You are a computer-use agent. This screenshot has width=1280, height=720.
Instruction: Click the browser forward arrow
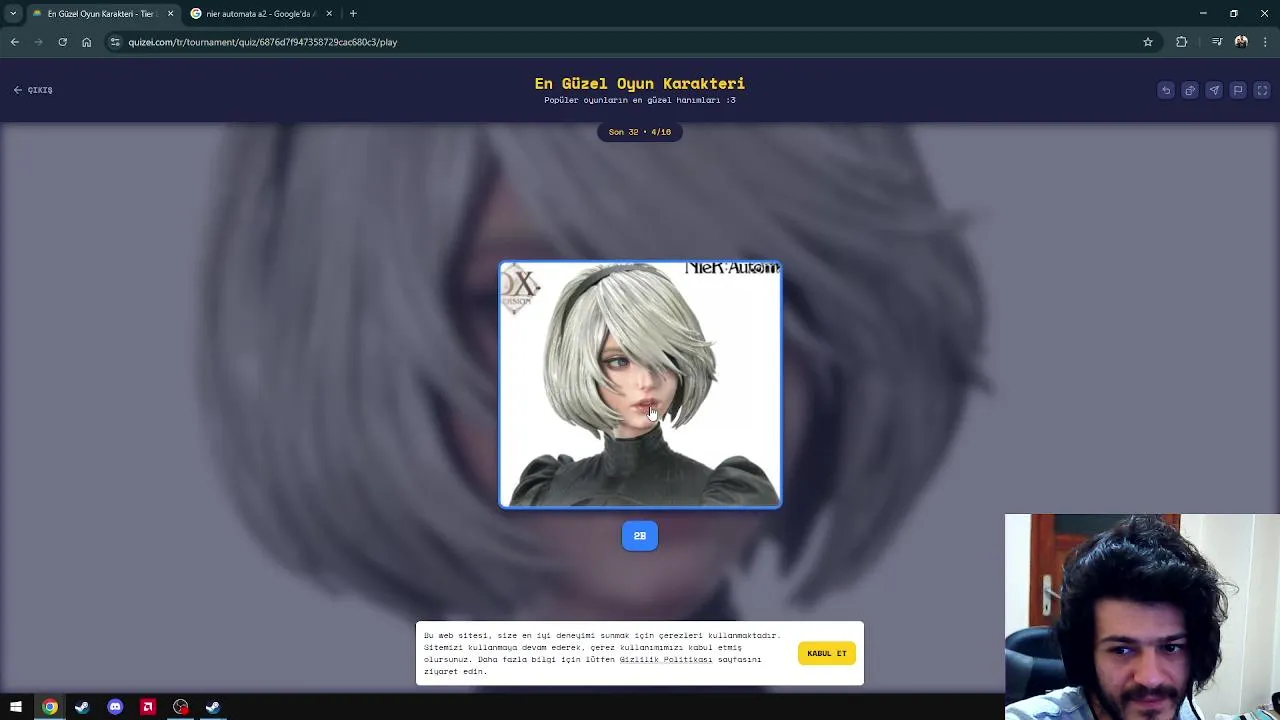(39, 42)
